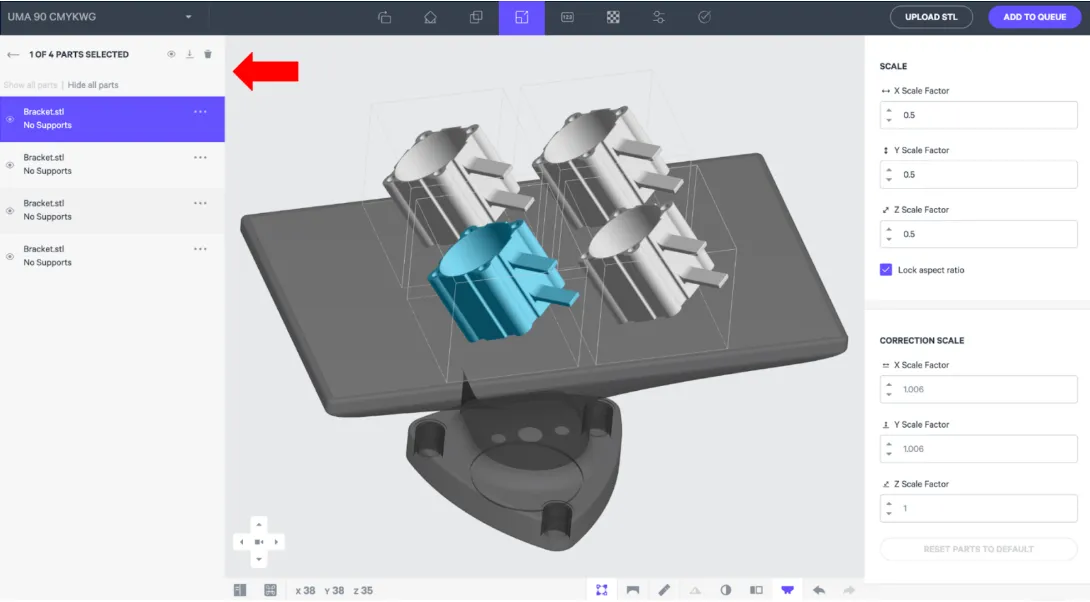The height and width of the screenshot is (602, 1090).
Task: Select the second Bracket.stl list row
Action: [x=112, y=165]
